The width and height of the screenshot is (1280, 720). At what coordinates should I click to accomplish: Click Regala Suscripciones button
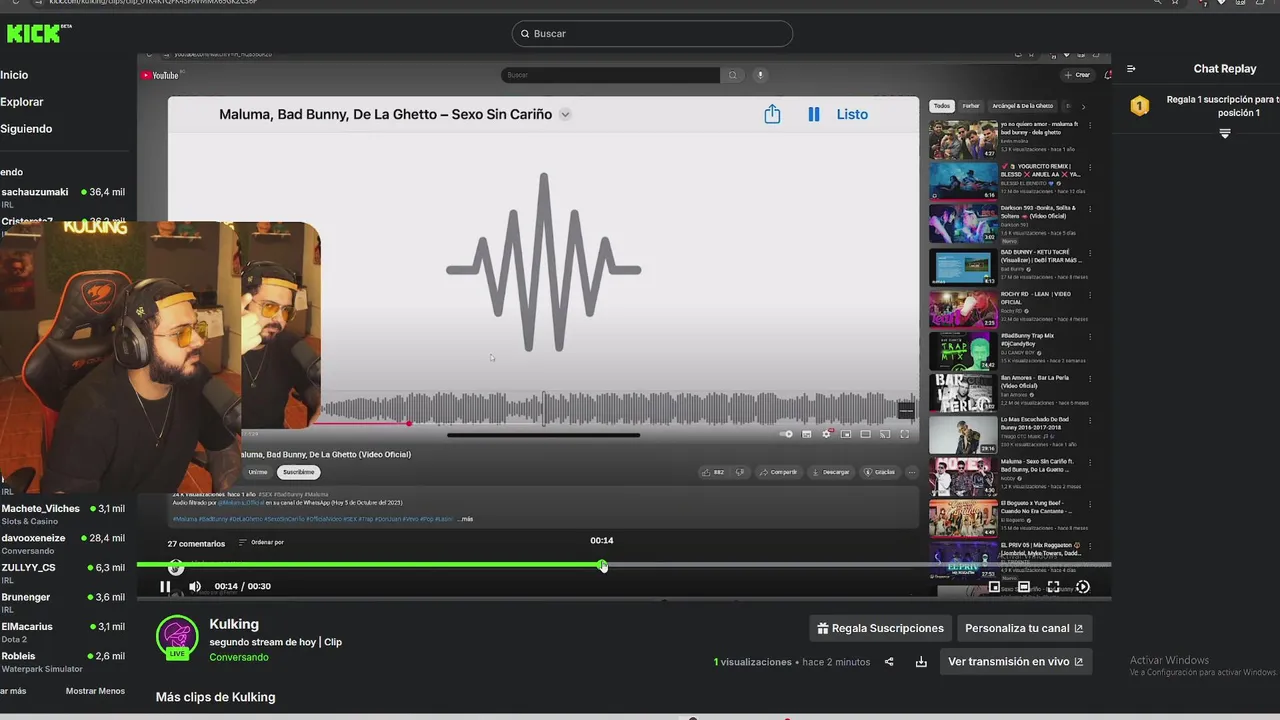[880, 628]
